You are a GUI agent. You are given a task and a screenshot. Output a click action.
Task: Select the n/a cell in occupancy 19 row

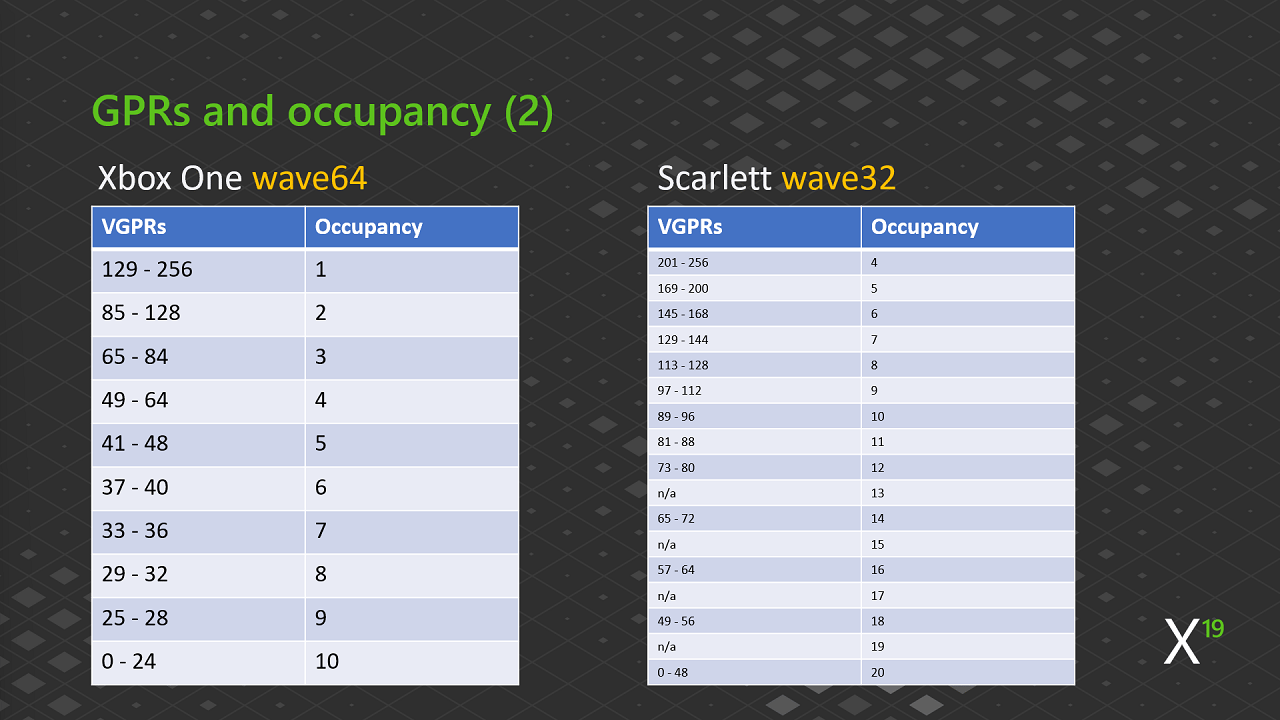pyautogui.click(x=754, y=647)
